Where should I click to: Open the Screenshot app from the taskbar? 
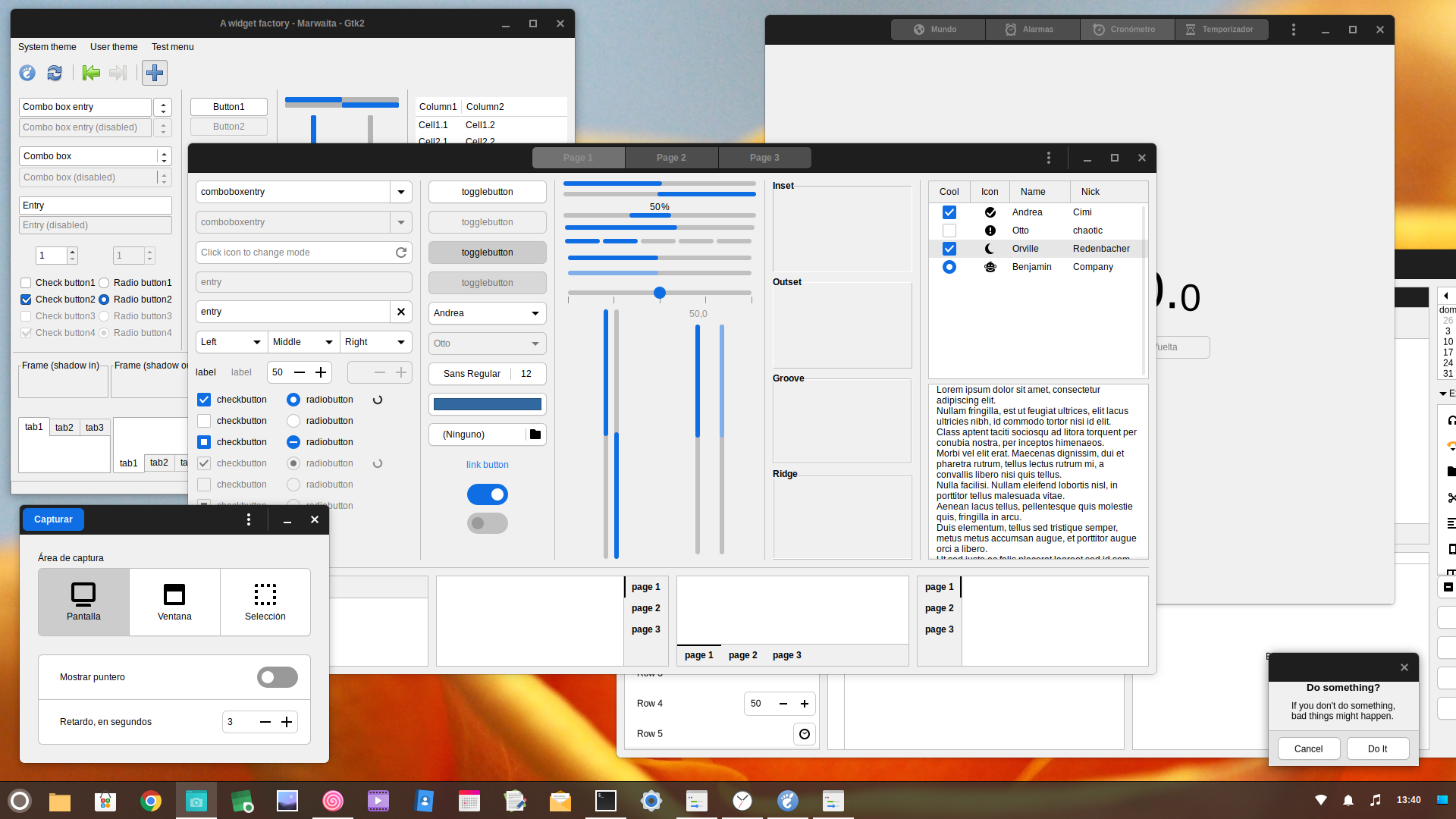click(x=196, y=801)
